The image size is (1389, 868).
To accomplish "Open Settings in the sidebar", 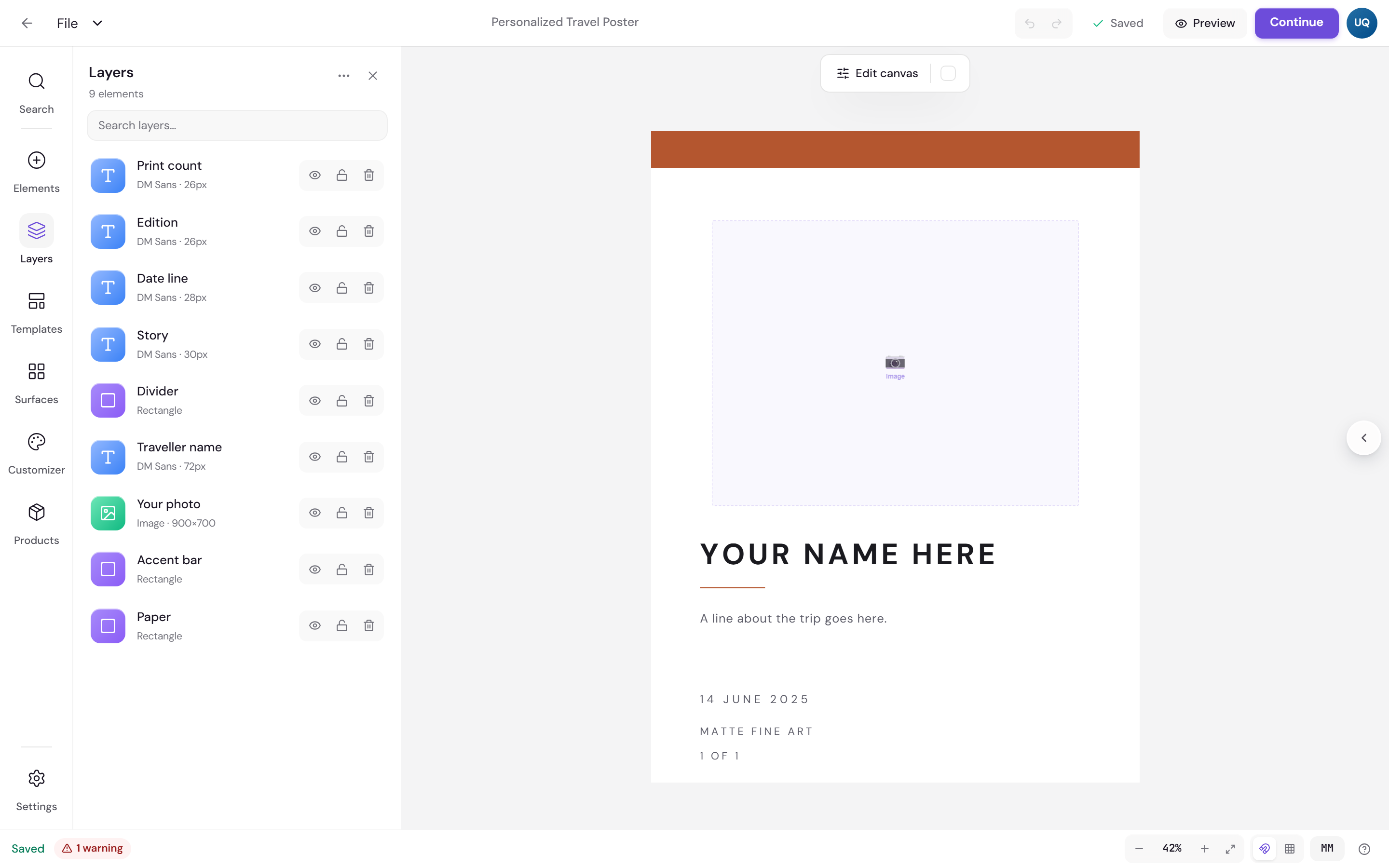I will pyautogui.click(x=36, y=790).
